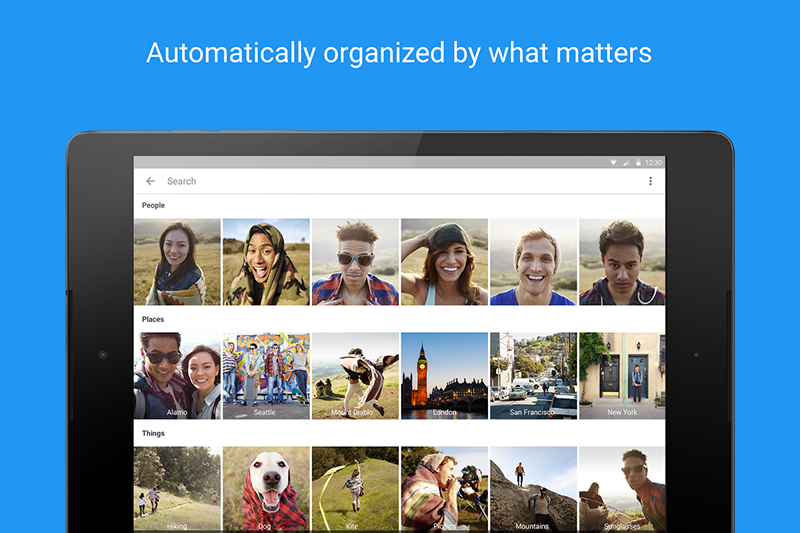Screen dimensions: 800x533
Task: Select the People section heading
Action: pyautogui.click(x=153, y=205)
